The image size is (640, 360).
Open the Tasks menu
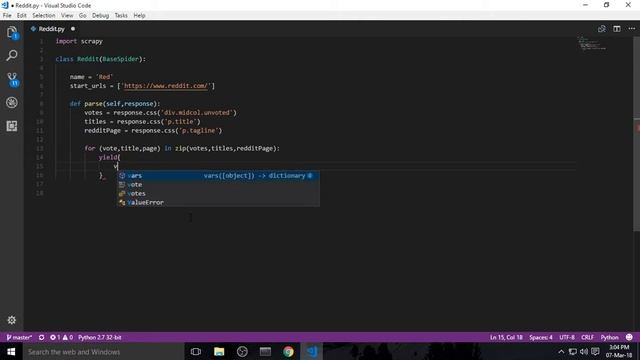(121, 16)
